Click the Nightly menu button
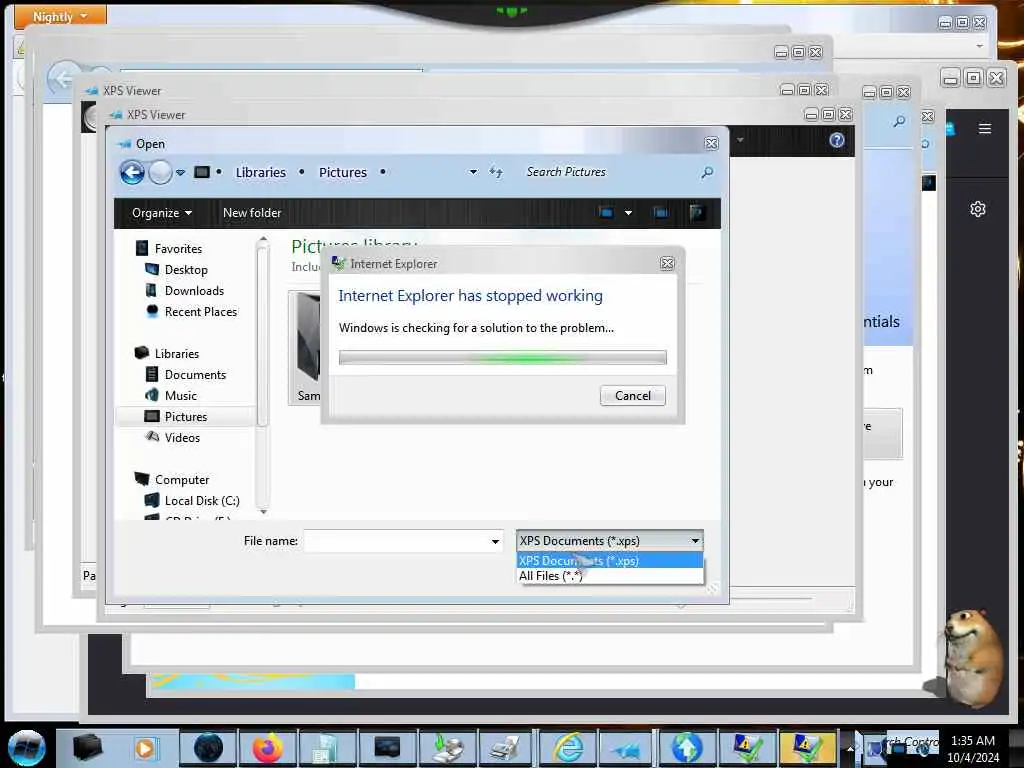The width and height of the screenshot is (1024, 768). (60, 16)
